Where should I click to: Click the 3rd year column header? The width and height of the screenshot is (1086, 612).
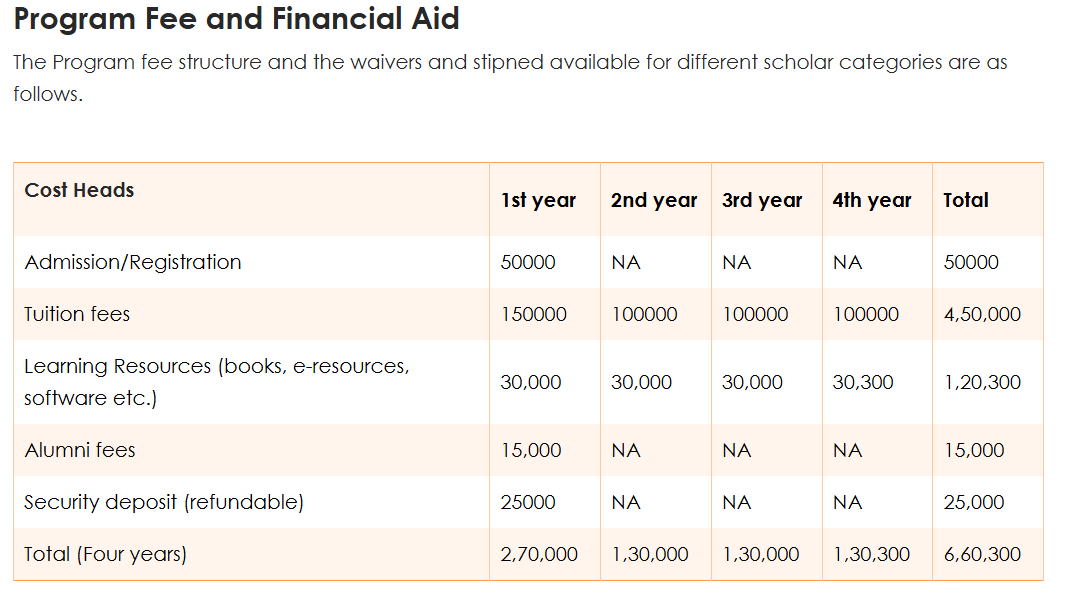[762, 200]
